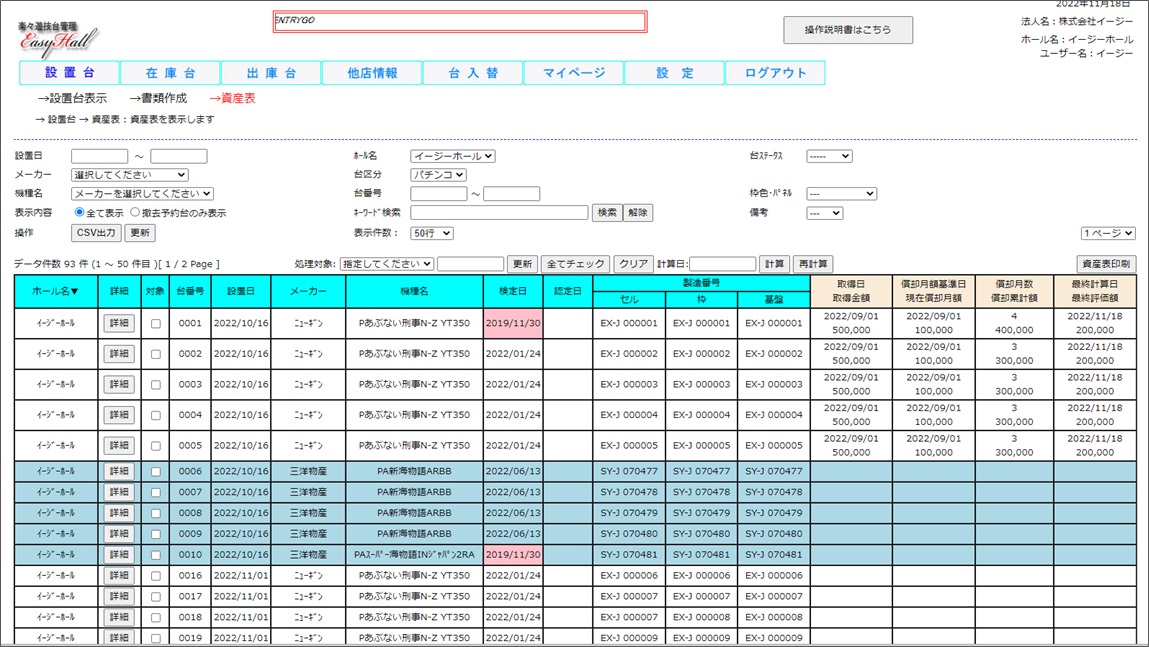Image resolution: width=1149 pixels, height=647 pixels.
Task: Open 詳細 for 台番号 0003
Action: tap(119, 385)
